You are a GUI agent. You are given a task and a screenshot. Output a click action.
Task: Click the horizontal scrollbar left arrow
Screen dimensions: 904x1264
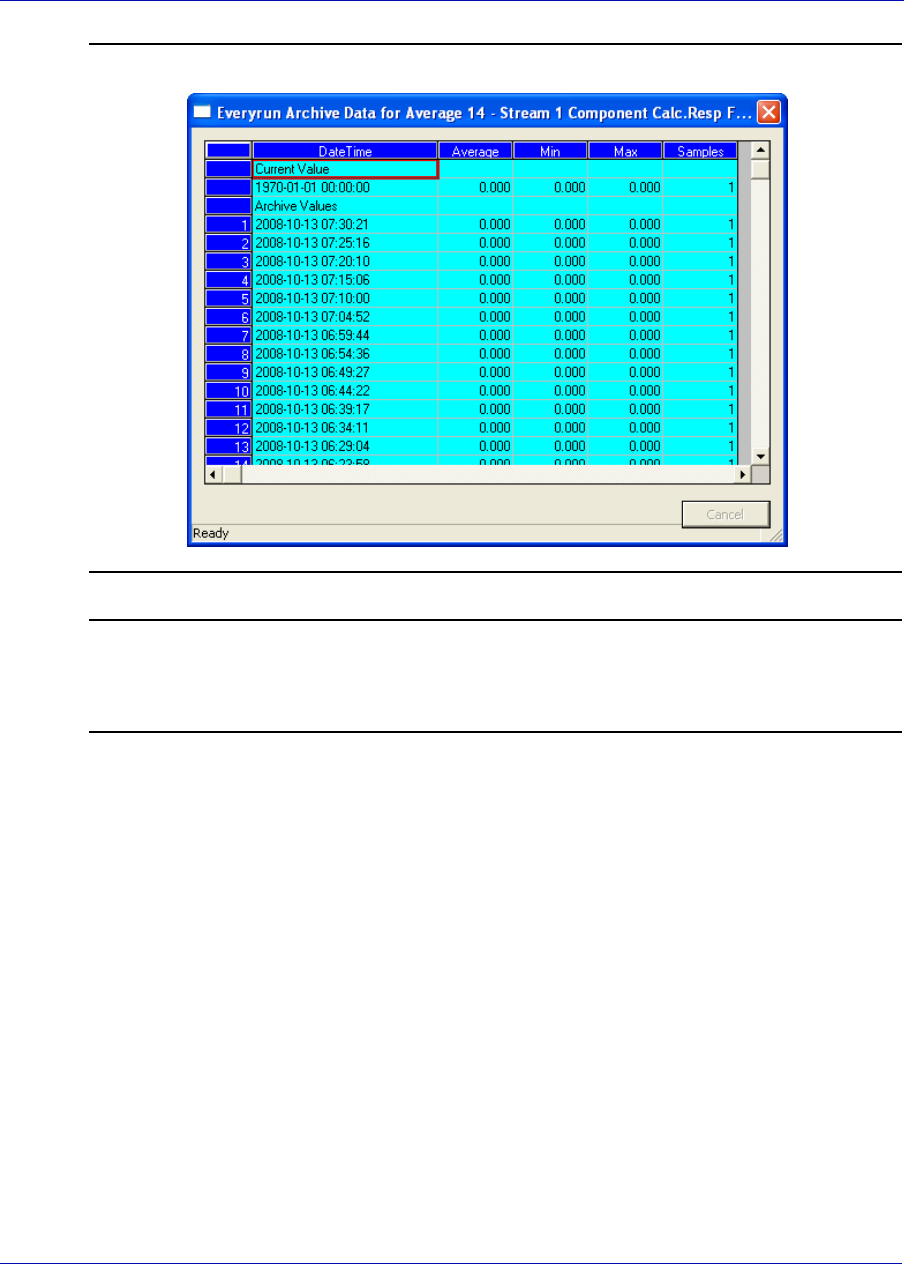coord(214,474)
